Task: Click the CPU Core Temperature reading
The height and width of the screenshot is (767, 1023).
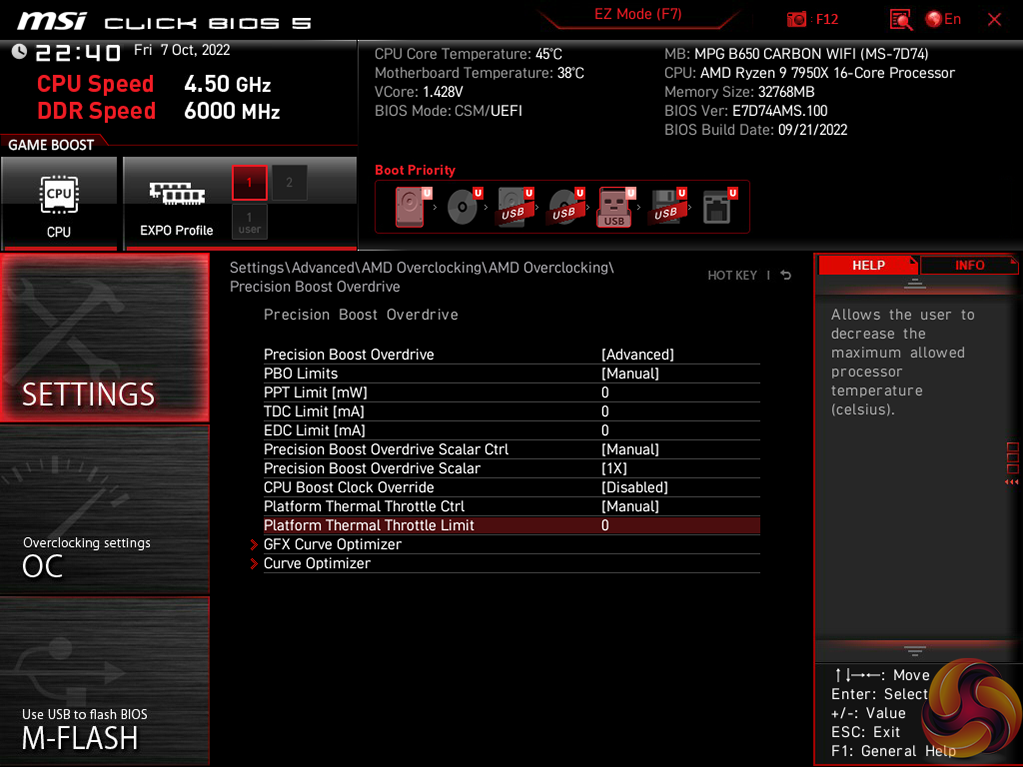Action: point(468,54)
